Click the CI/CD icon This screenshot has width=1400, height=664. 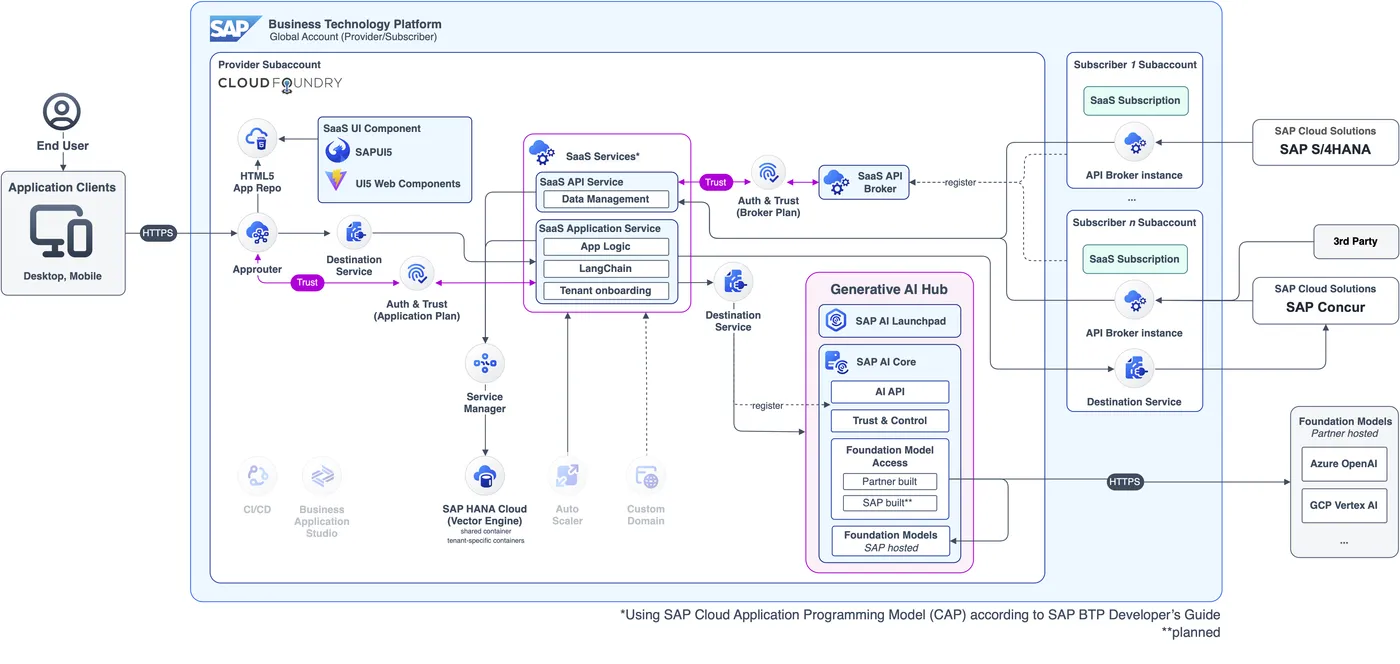[257, 476]
